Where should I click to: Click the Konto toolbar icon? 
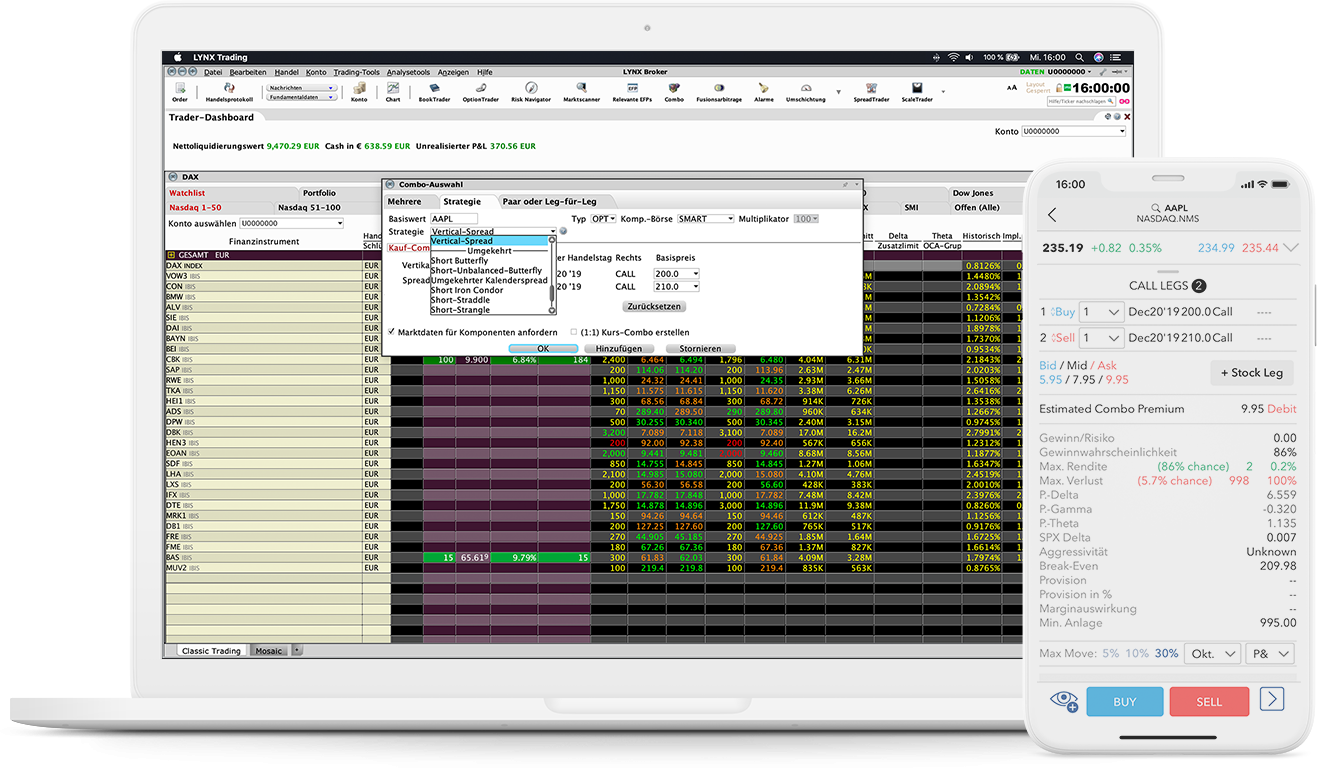(359, 92)
